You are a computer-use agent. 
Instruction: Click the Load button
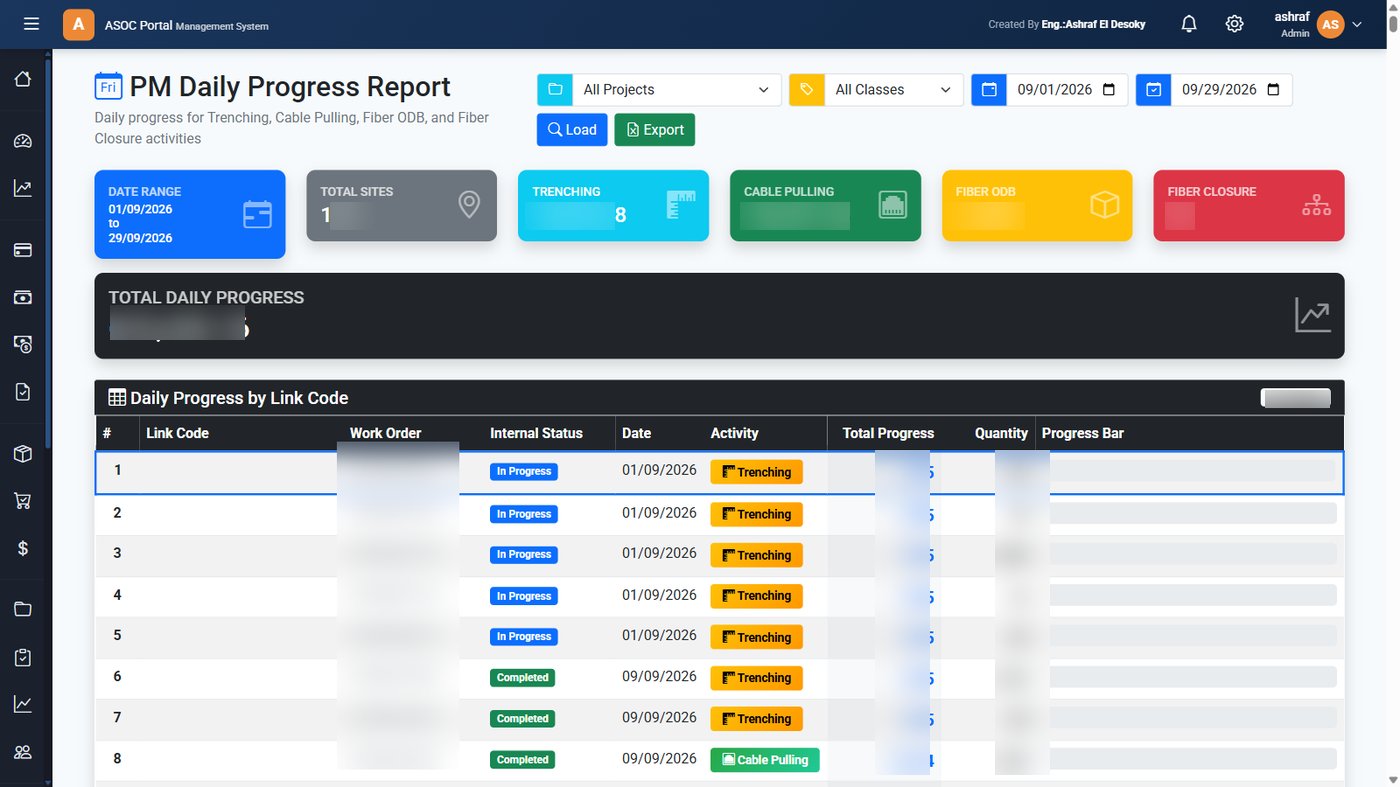click(572, 130)
